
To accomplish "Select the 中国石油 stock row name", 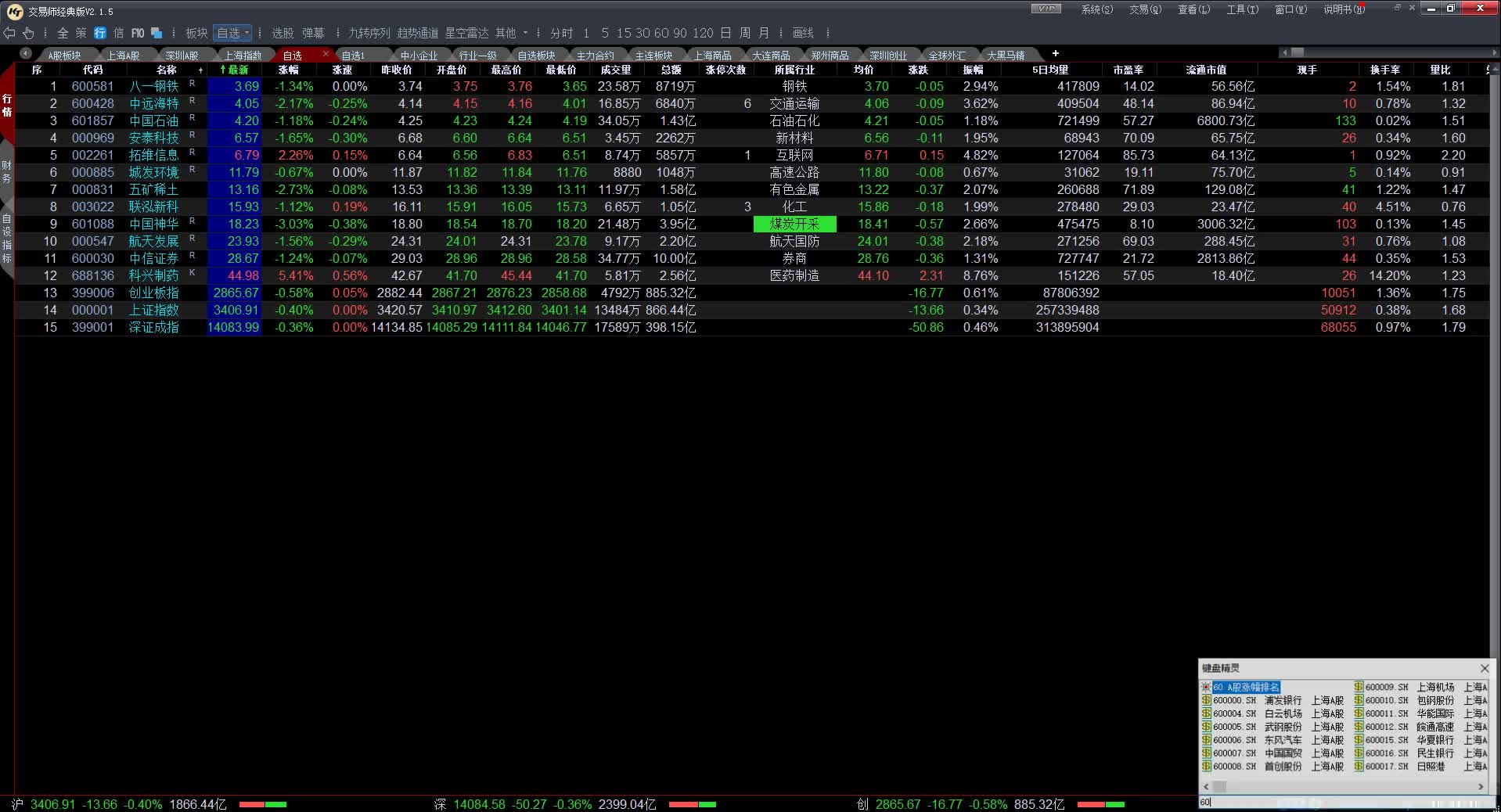I will click(x=153, y=120).
